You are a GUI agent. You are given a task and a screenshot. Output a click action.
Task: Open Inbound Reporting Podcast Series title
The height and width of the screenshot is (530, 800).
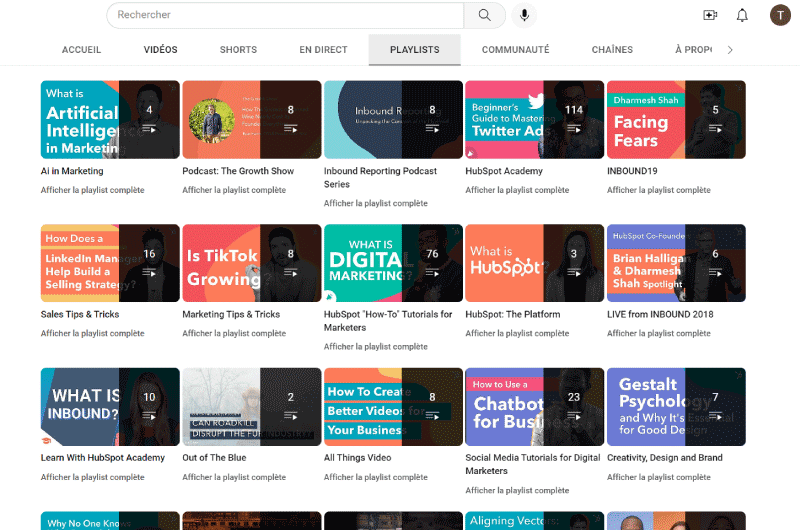coord(380,178)
